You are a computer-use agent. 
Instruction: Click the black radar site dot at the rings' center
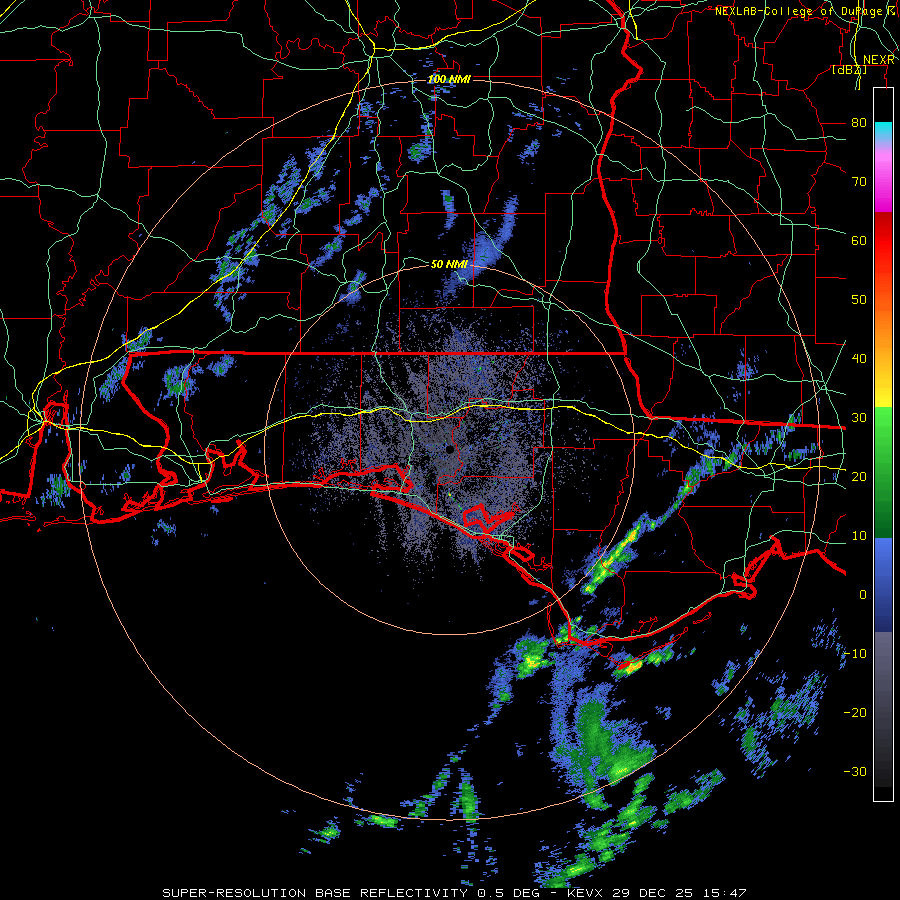(450, 449)
